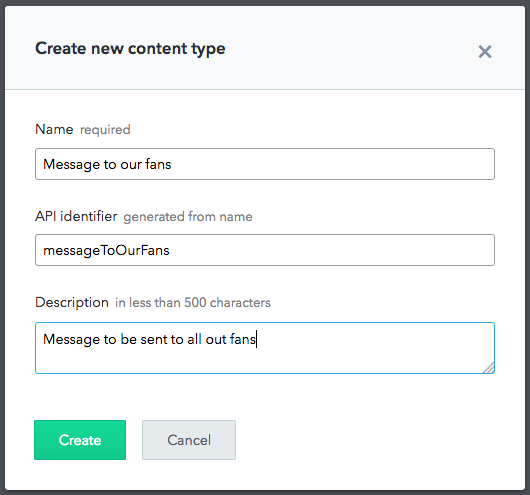Click the 'generated from name' hint text
The image size is (530, 495).
tap(188, 217)
